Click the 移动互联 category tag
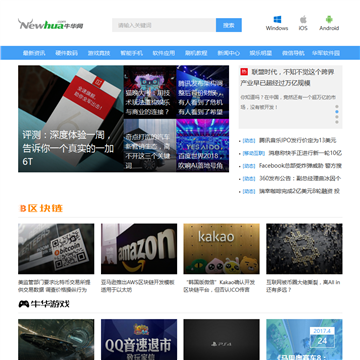360x360 pixels. 254,153
